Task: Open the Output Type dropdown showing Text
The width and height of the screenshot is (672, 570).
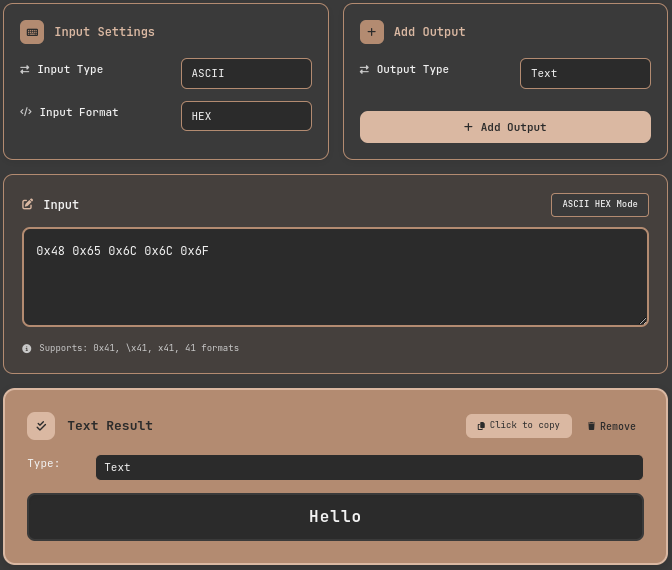Action: 585,74
